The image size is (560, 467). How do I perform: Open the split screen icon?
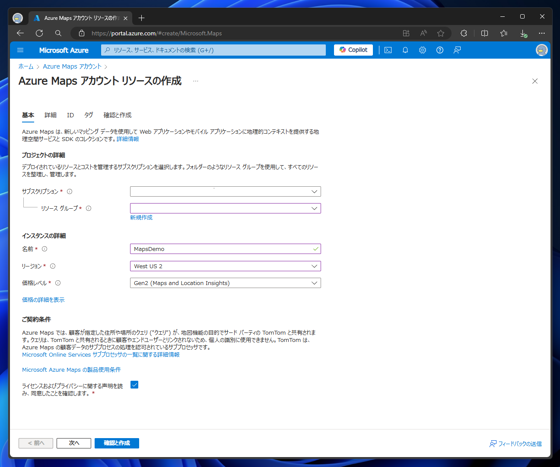(484, 33)
